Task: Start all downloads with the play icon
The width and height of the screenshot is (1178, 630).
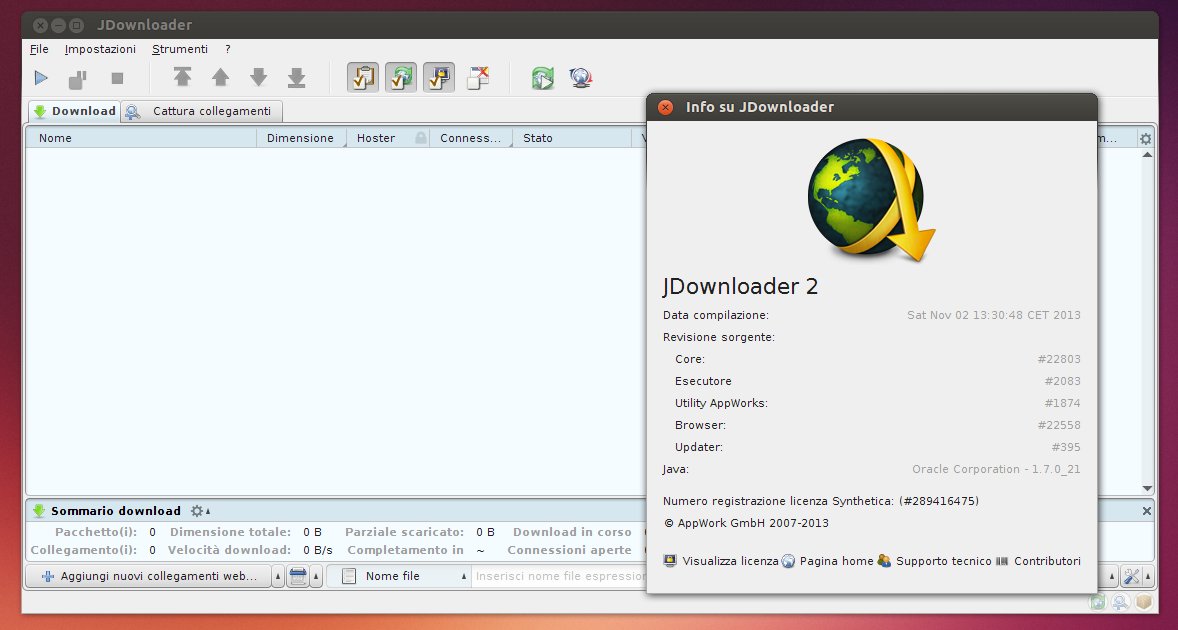Action: [41, 78]
